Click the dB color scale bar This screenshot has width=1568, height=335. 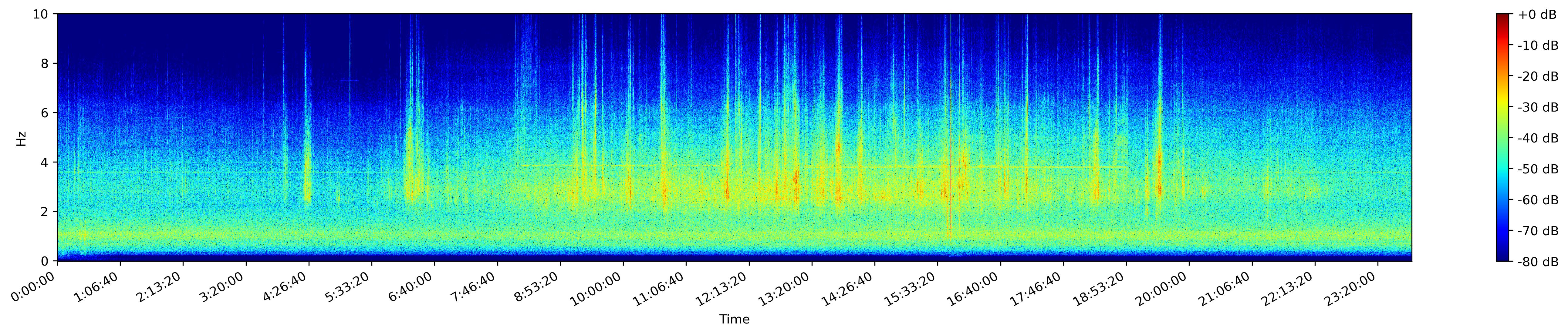[x=1503, y=137]
